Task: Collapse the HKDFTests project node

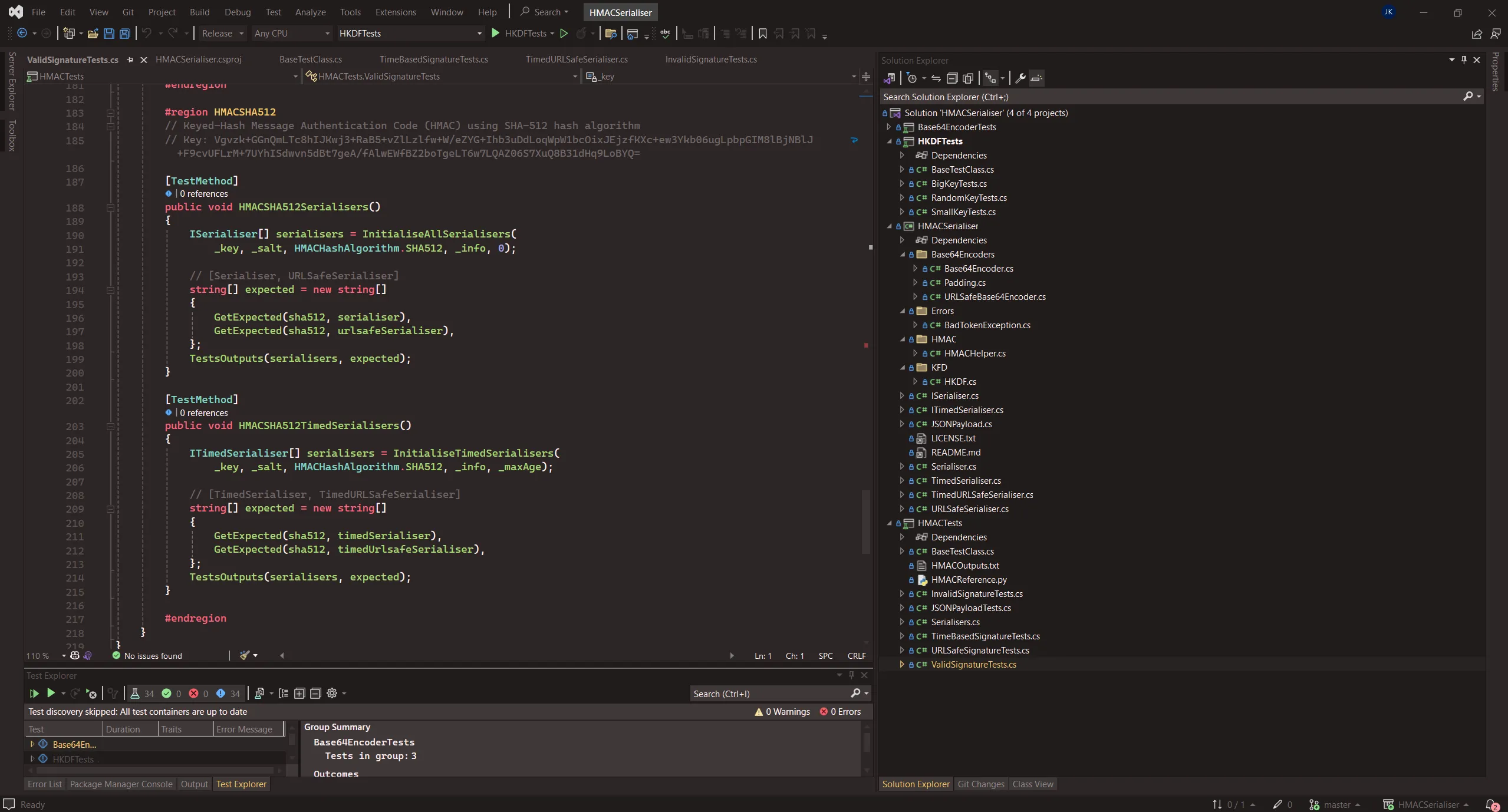Action: (x=890, y=141)
